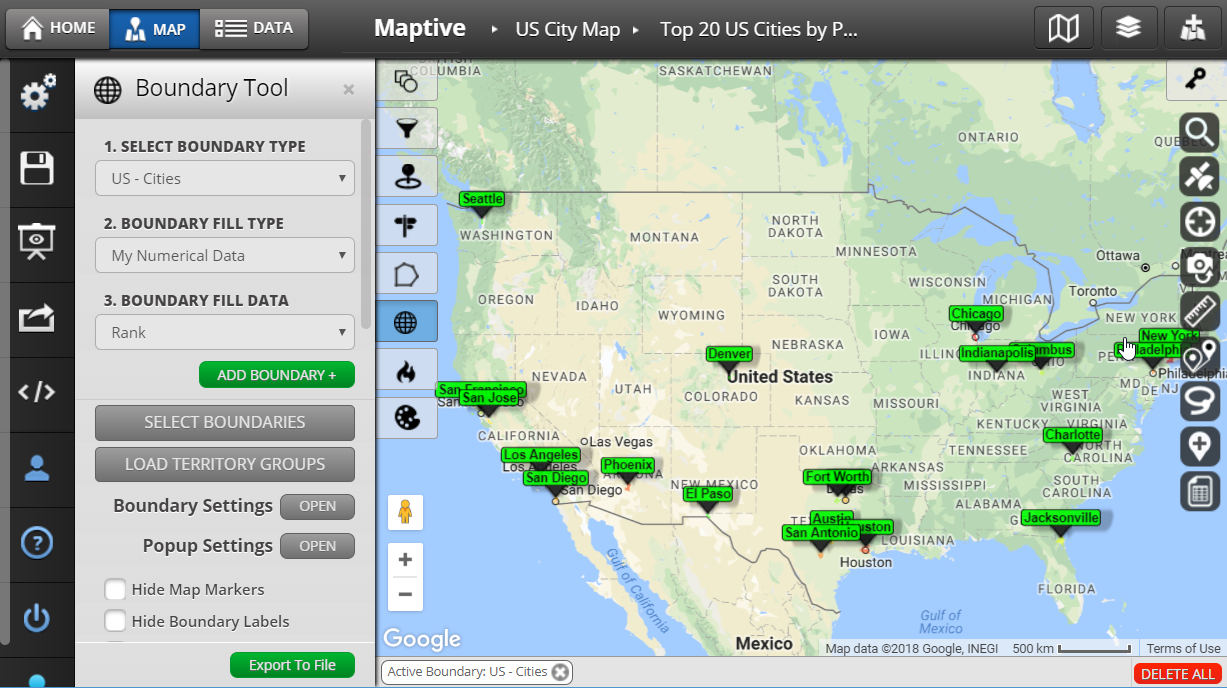The image size is (1227, 688).
Task: Click the share arrow icon in sidebar
Action: (38, 318)
